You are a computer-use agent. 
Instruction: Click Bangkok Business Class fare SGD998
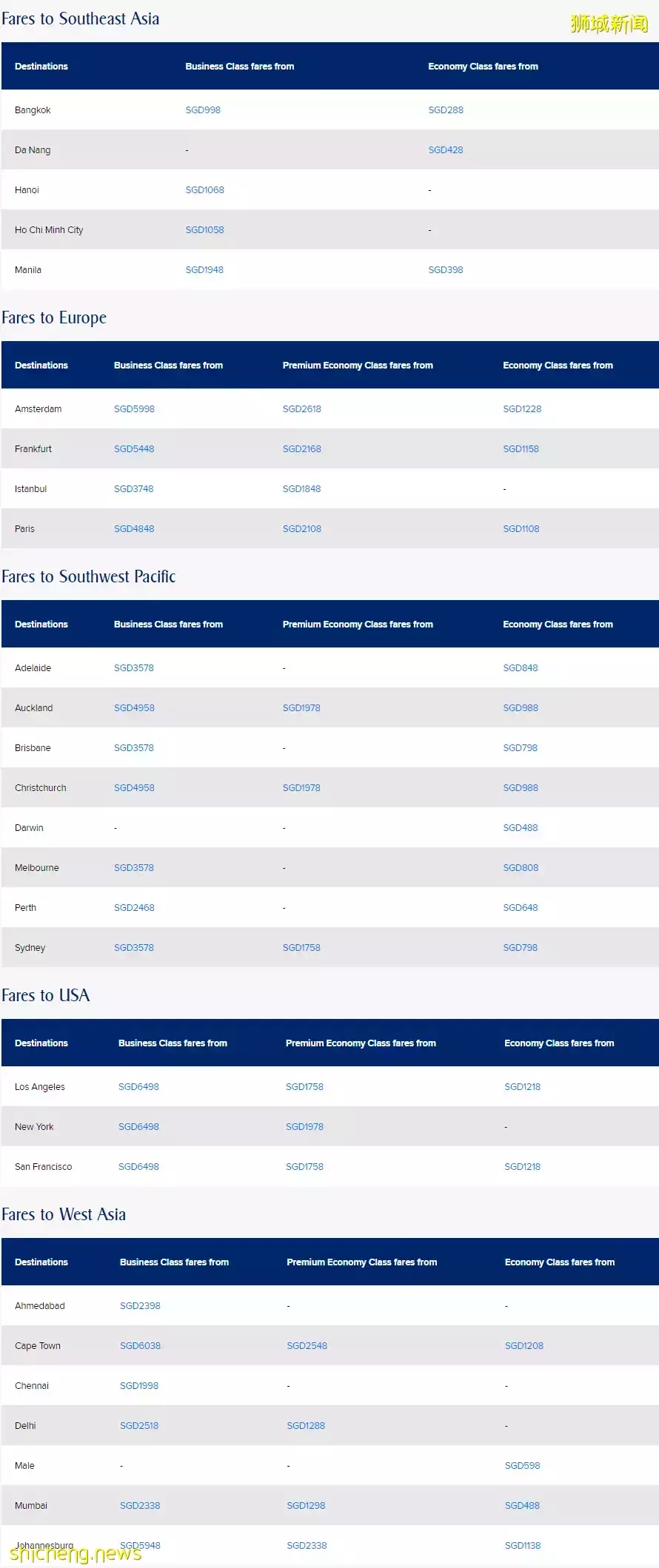(x=203, y=110)
